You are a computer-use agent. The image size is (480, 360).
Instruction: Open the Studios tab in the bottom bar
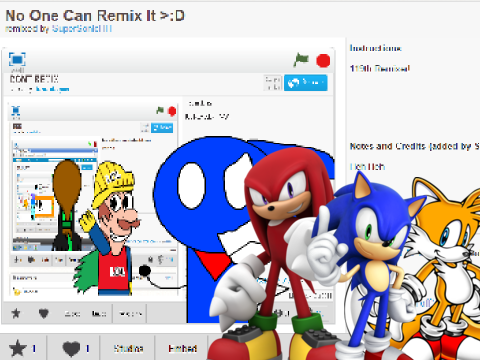click(128, 349)
